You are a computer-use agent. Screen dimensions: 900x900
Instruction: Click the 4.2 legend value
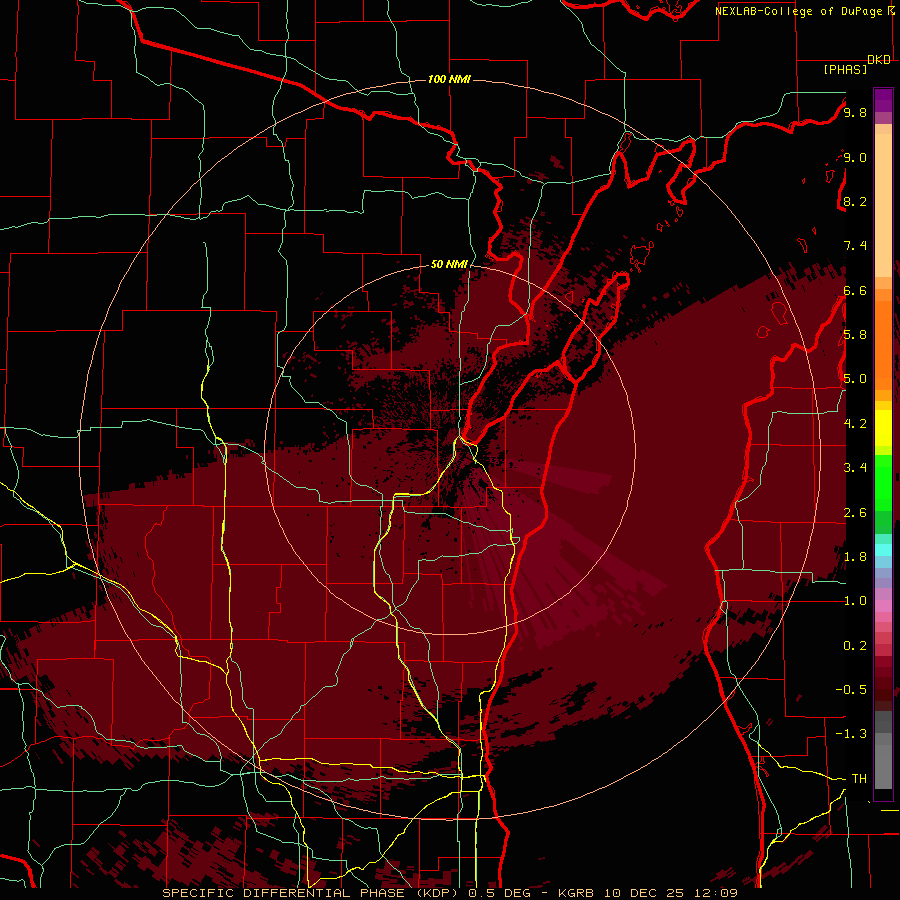point(855,424)
